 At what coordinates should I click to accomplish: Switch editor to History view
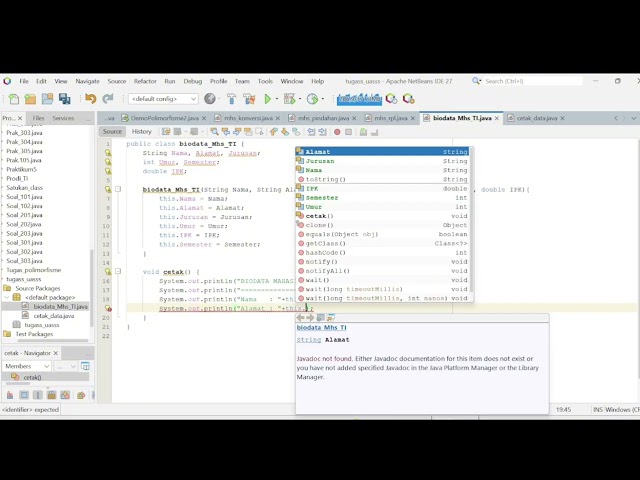click(x=142, y=131)
